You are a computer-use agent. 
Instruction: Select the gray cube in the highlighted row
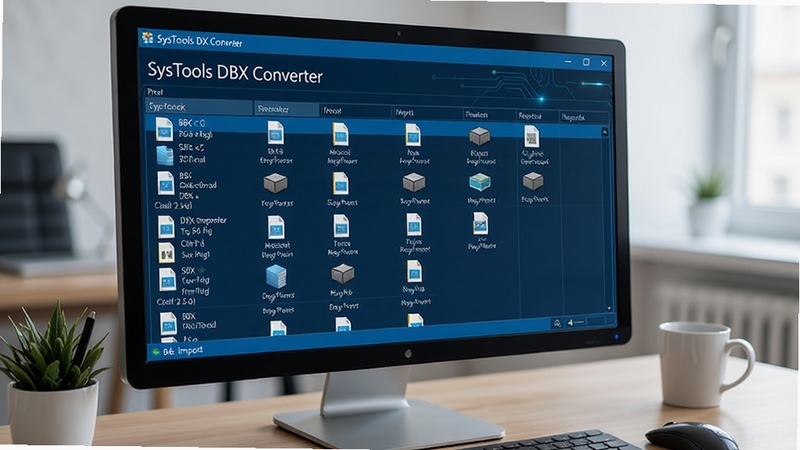(x=480, y=136)
